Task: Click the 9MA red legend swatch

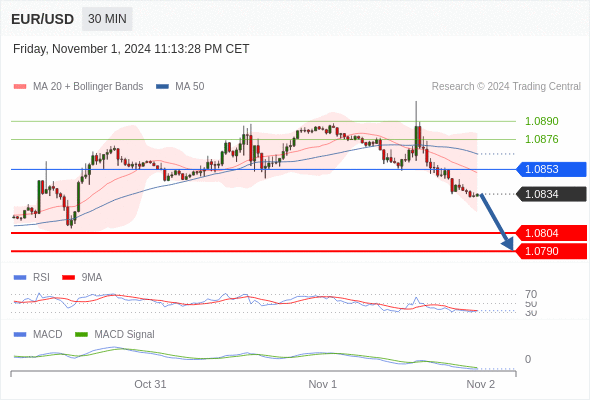Action: 68,278
